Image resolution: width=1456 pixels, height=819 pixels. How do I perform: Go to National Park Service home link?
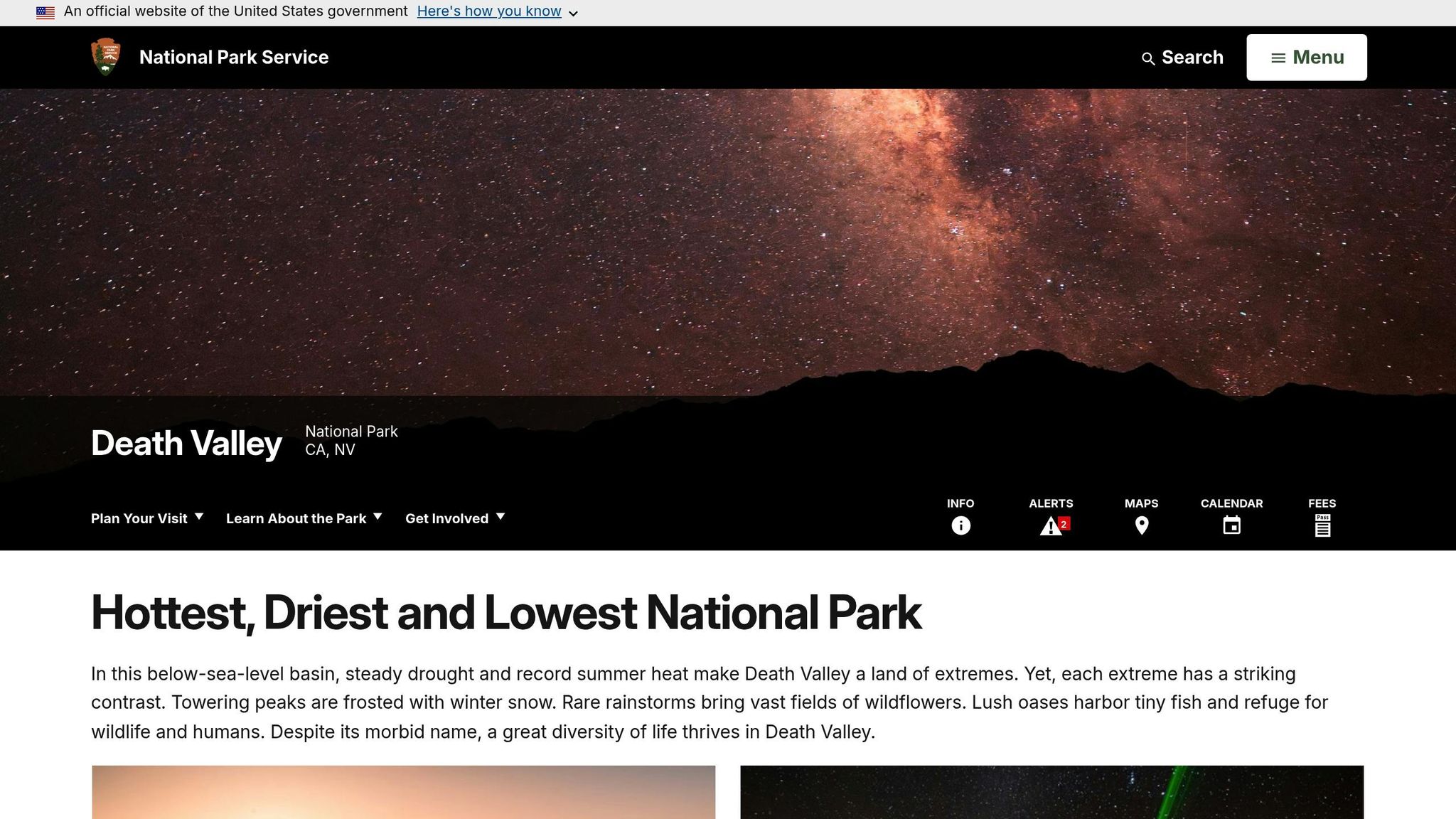tap(234, 57)
